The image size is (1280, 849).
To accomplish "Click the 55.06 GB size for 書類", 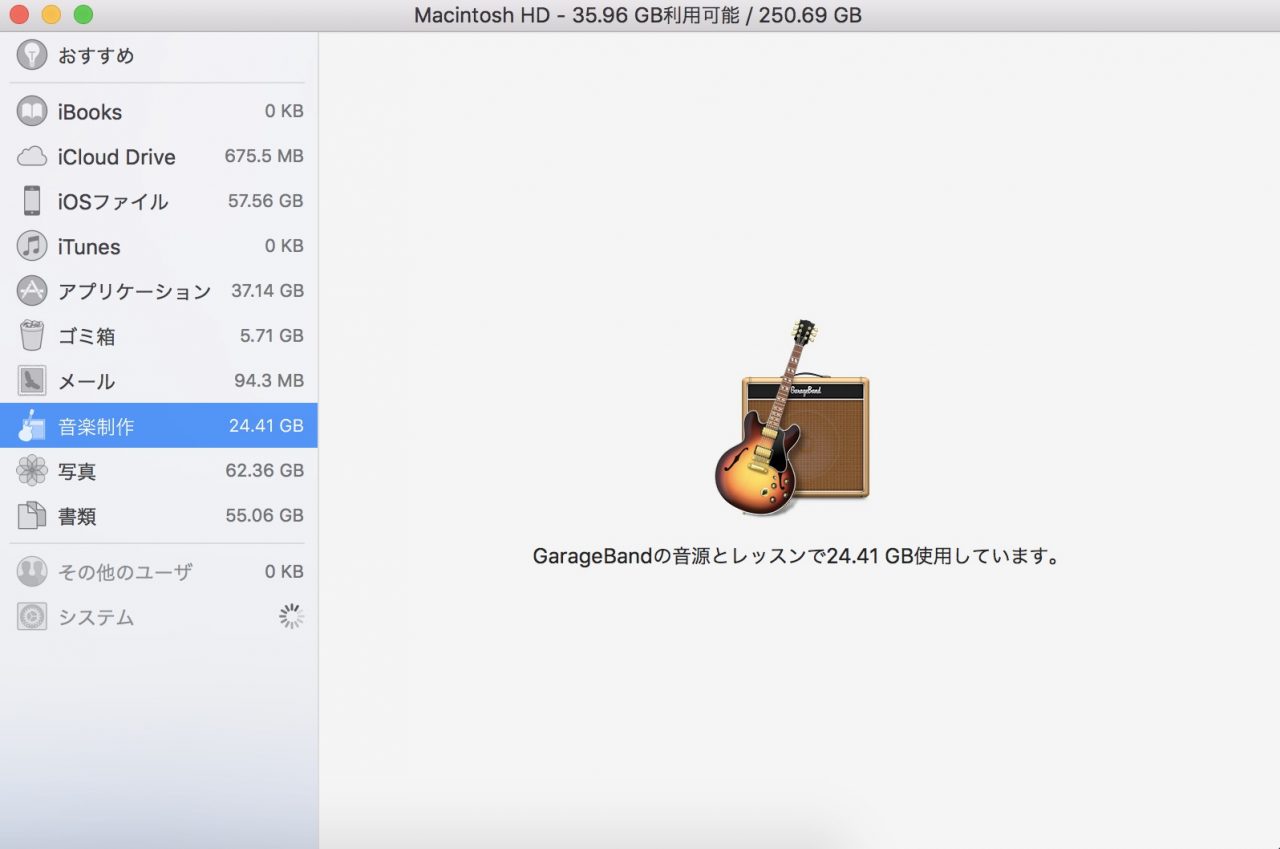I will pos(265,516).
